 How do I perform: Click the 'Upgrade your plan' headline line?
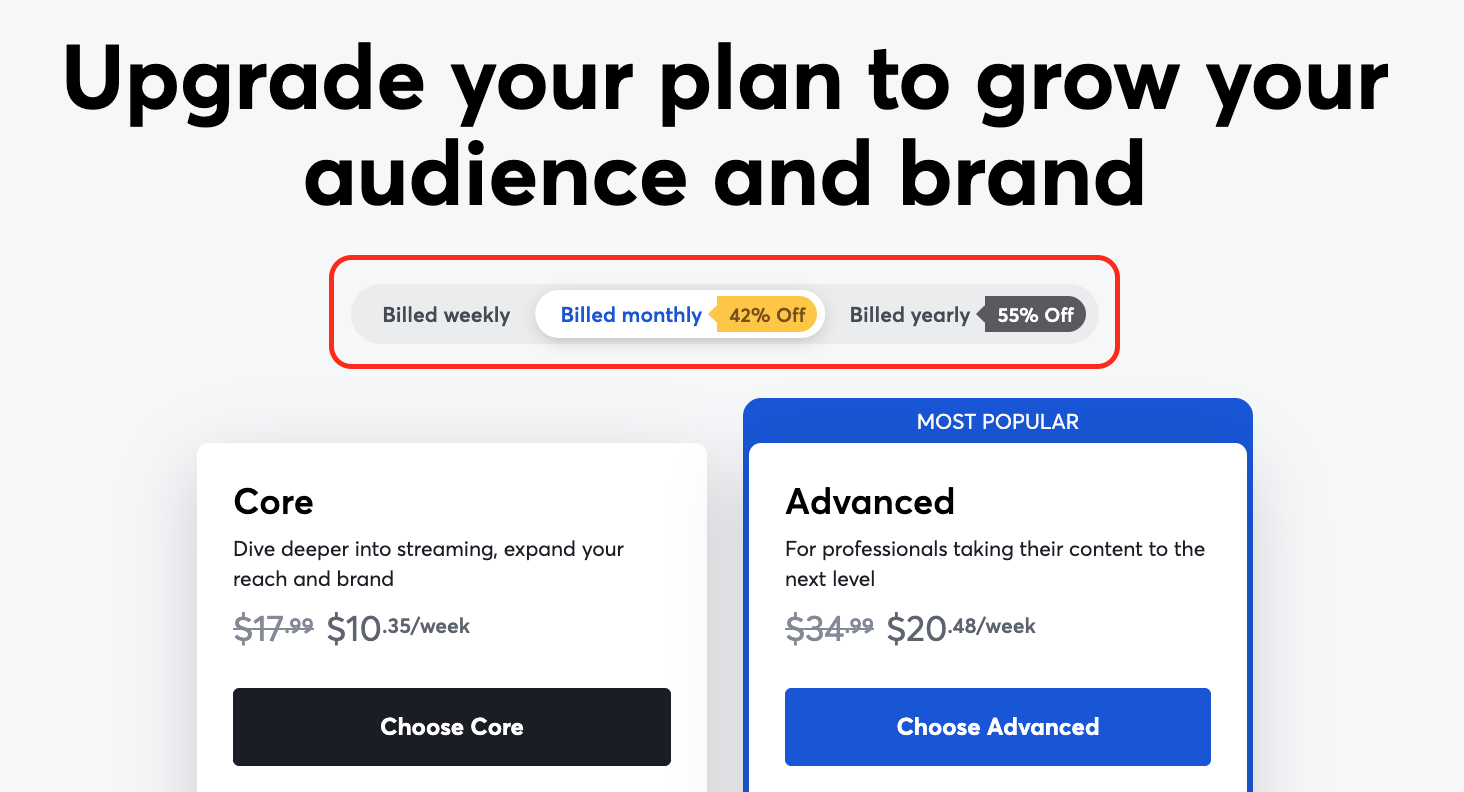[725, 82]
